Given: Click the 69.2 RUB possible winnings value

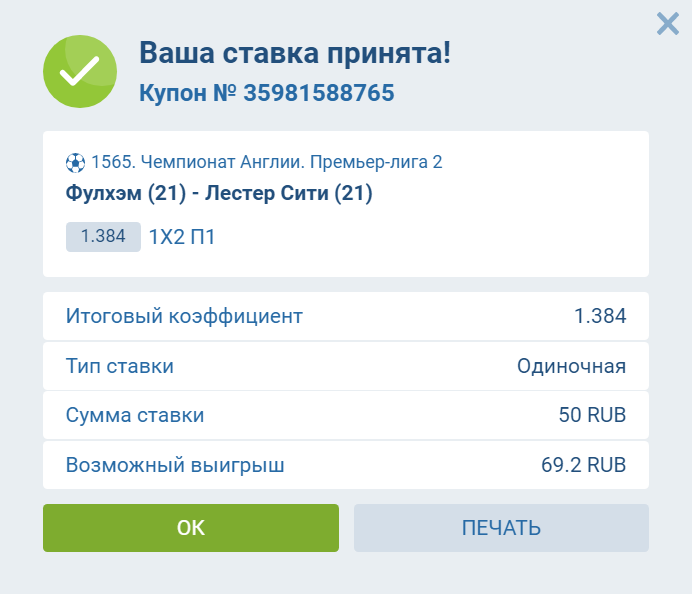Looking at the screenshot, I should 583,465.
